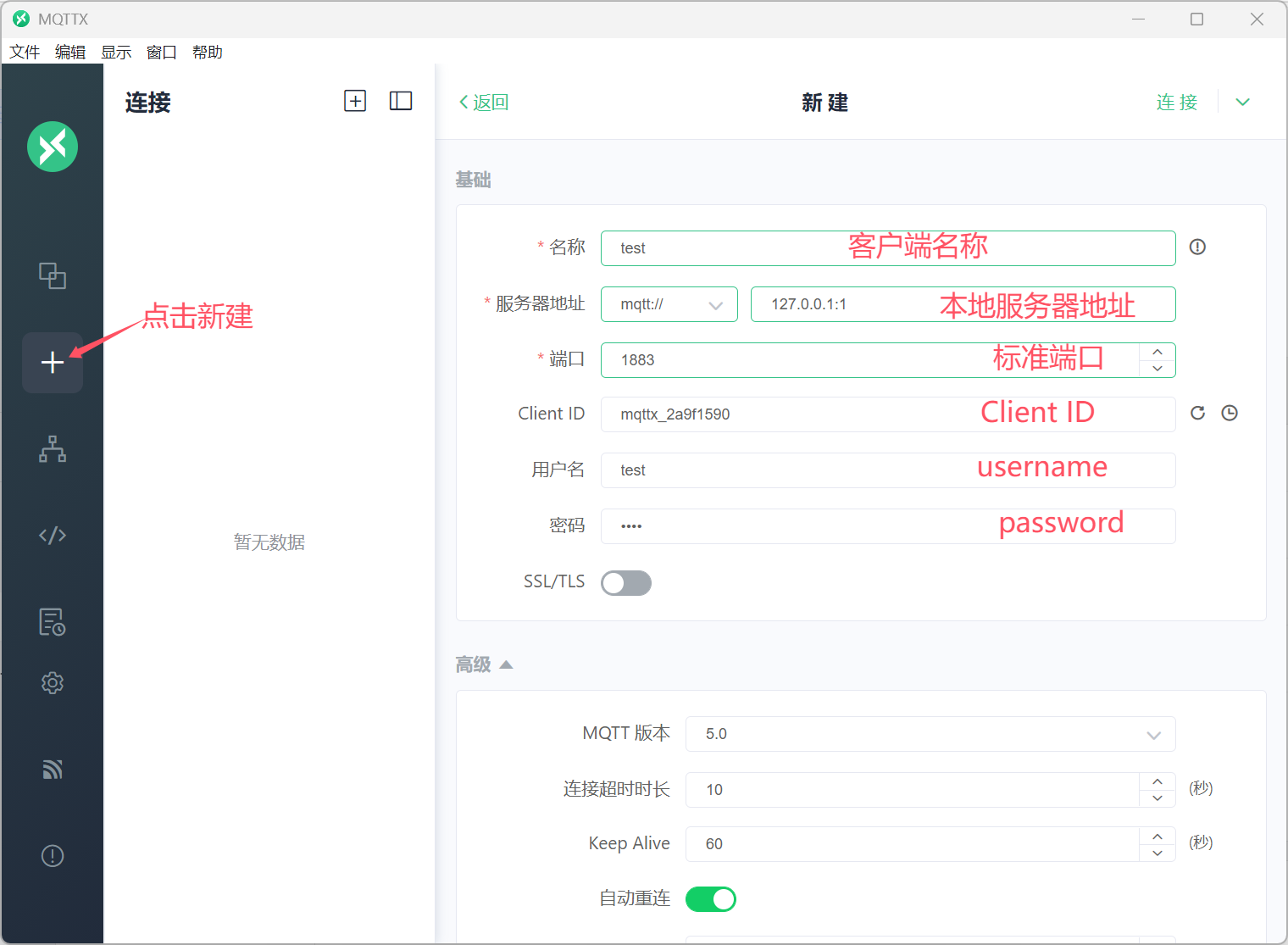Click the plus New Connection sidebar icon
The height and width of the screenshot is (945, 1288).
(x=53, y=363)
